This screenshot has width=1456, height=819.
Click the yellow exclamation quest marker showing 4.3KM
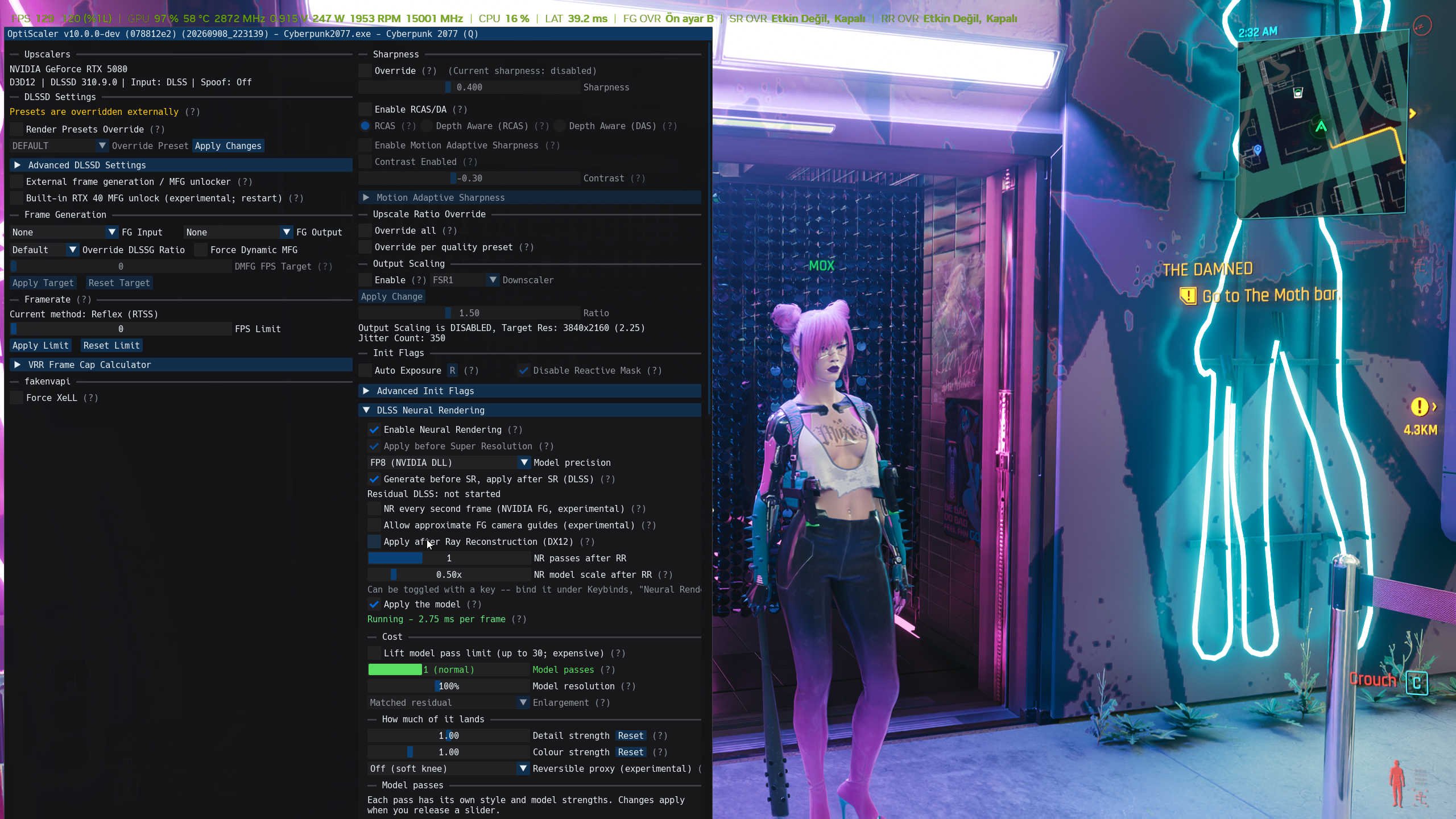click(1419, 407)
